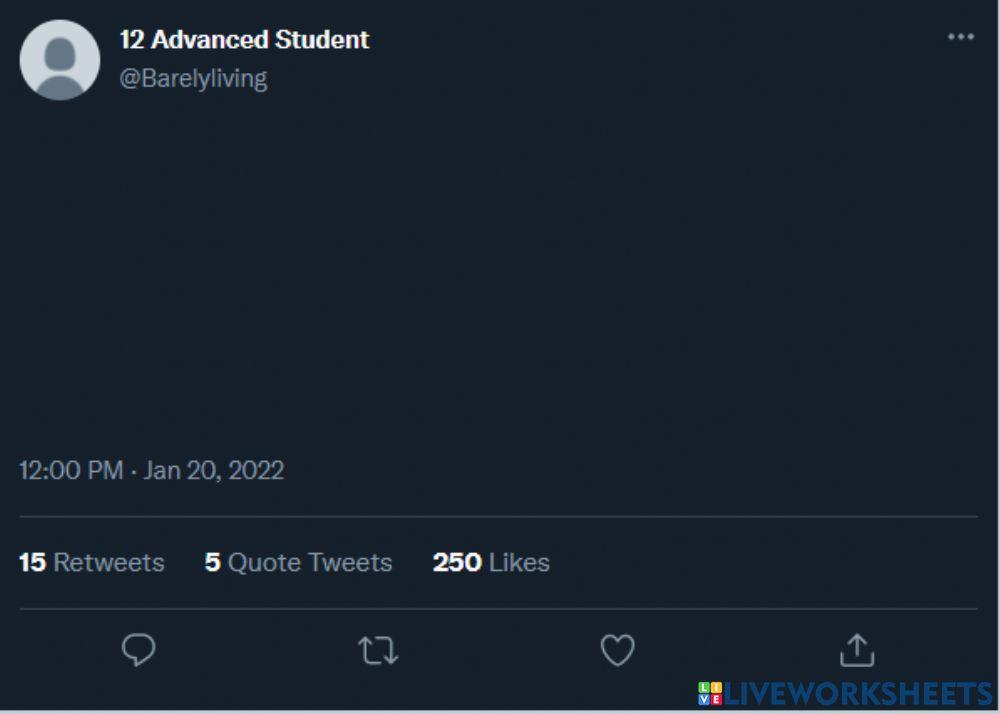Click the reply speech bubble icon
This screenshot has width=1000, height=714.
click(138, 651)
